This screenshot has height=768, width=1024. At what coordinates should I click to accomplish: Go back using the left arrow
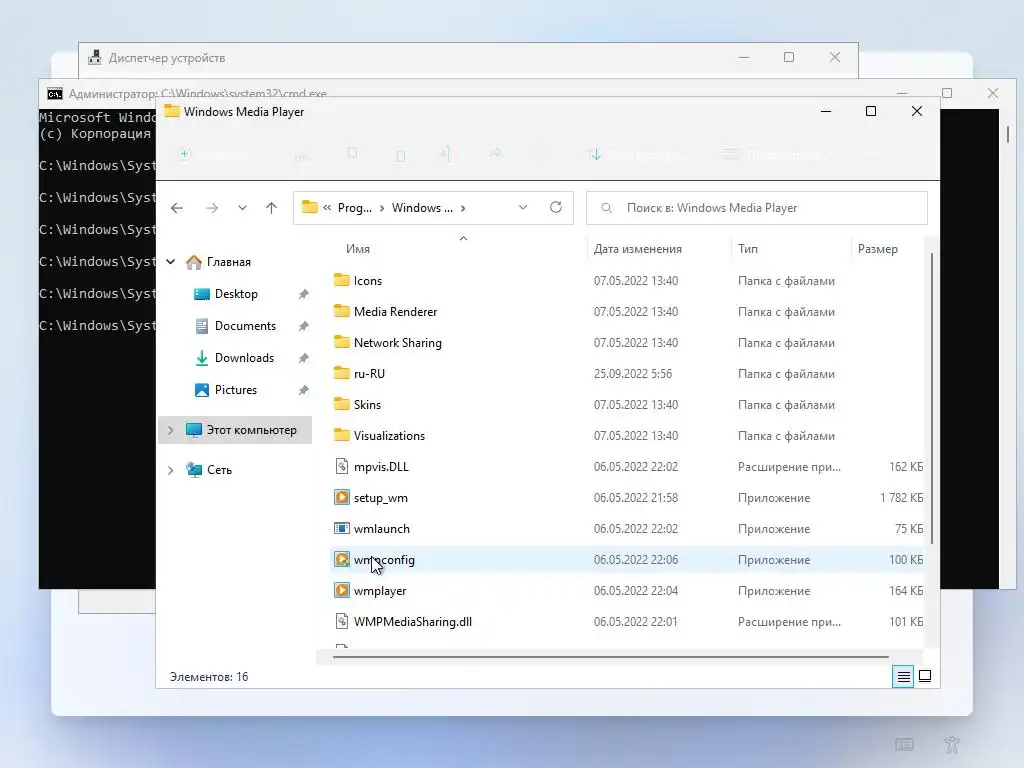click(x=177, y=208)
